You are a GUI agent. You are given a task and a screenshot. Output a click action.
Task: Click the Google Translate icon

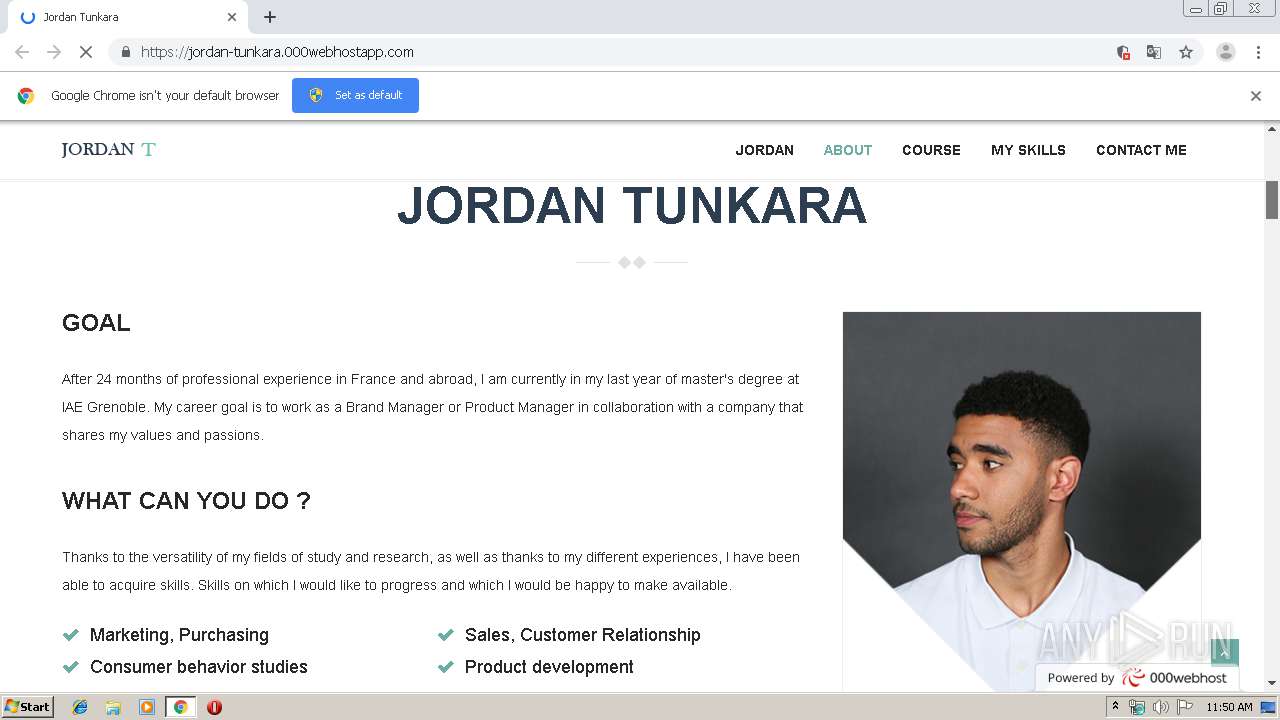coord(1154,52)
